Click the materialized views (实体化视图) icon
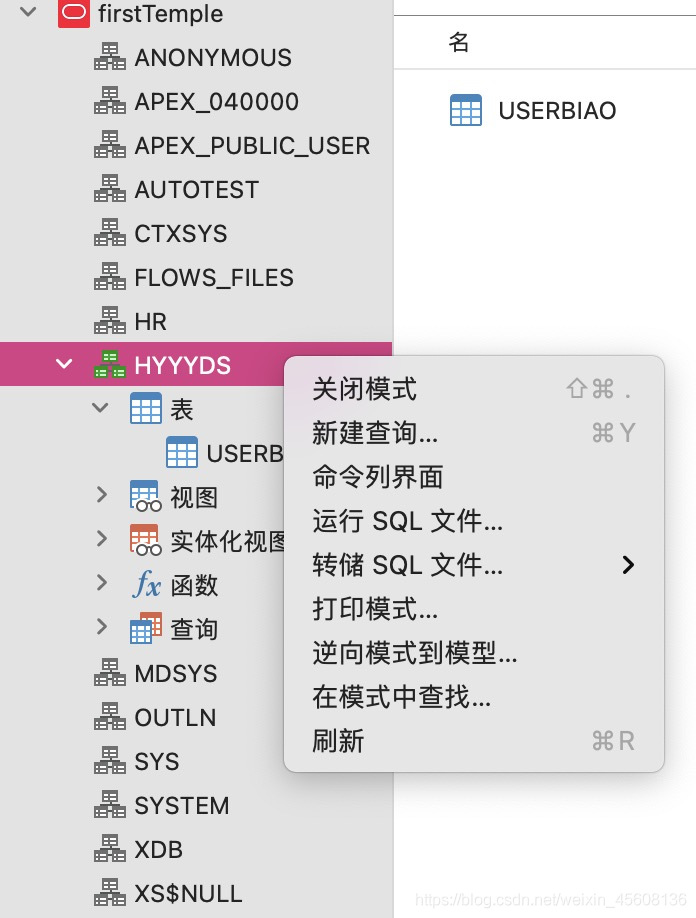Image resolution: width=696 pixels, height=918 pixels. [x=145, y=541]
